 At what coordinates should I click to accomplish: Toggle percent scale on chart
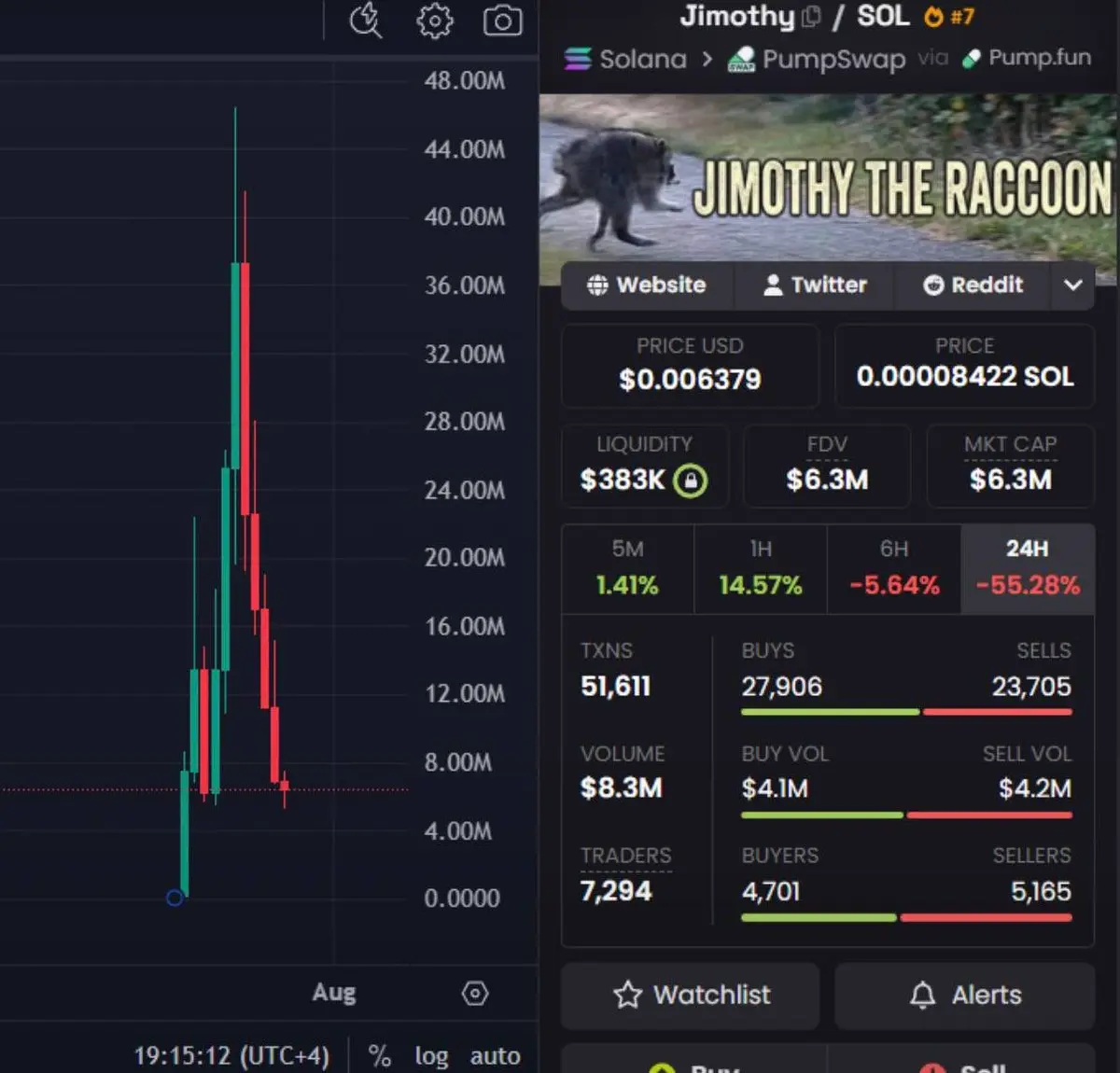pos(379,1055)
